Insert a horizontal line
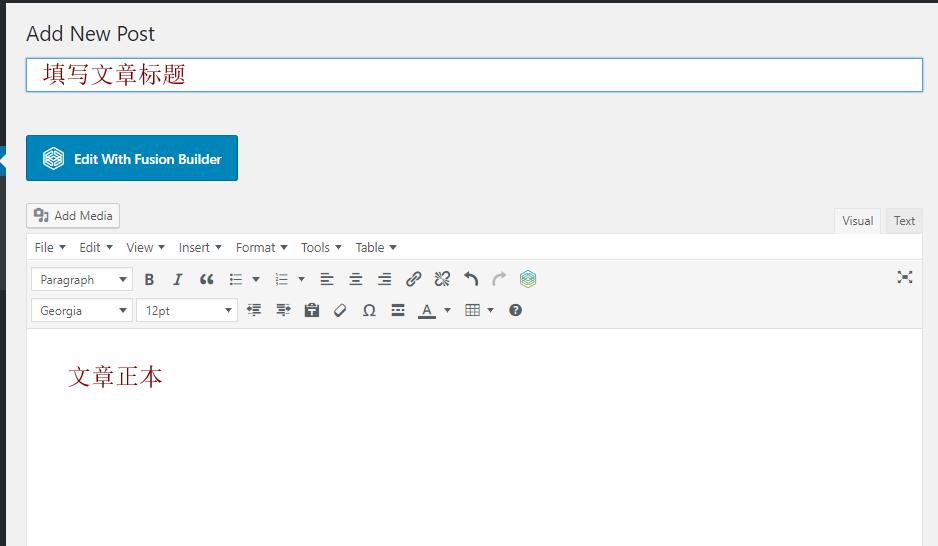The width and height of the screenshot is (938, 546). click(398, 310)
